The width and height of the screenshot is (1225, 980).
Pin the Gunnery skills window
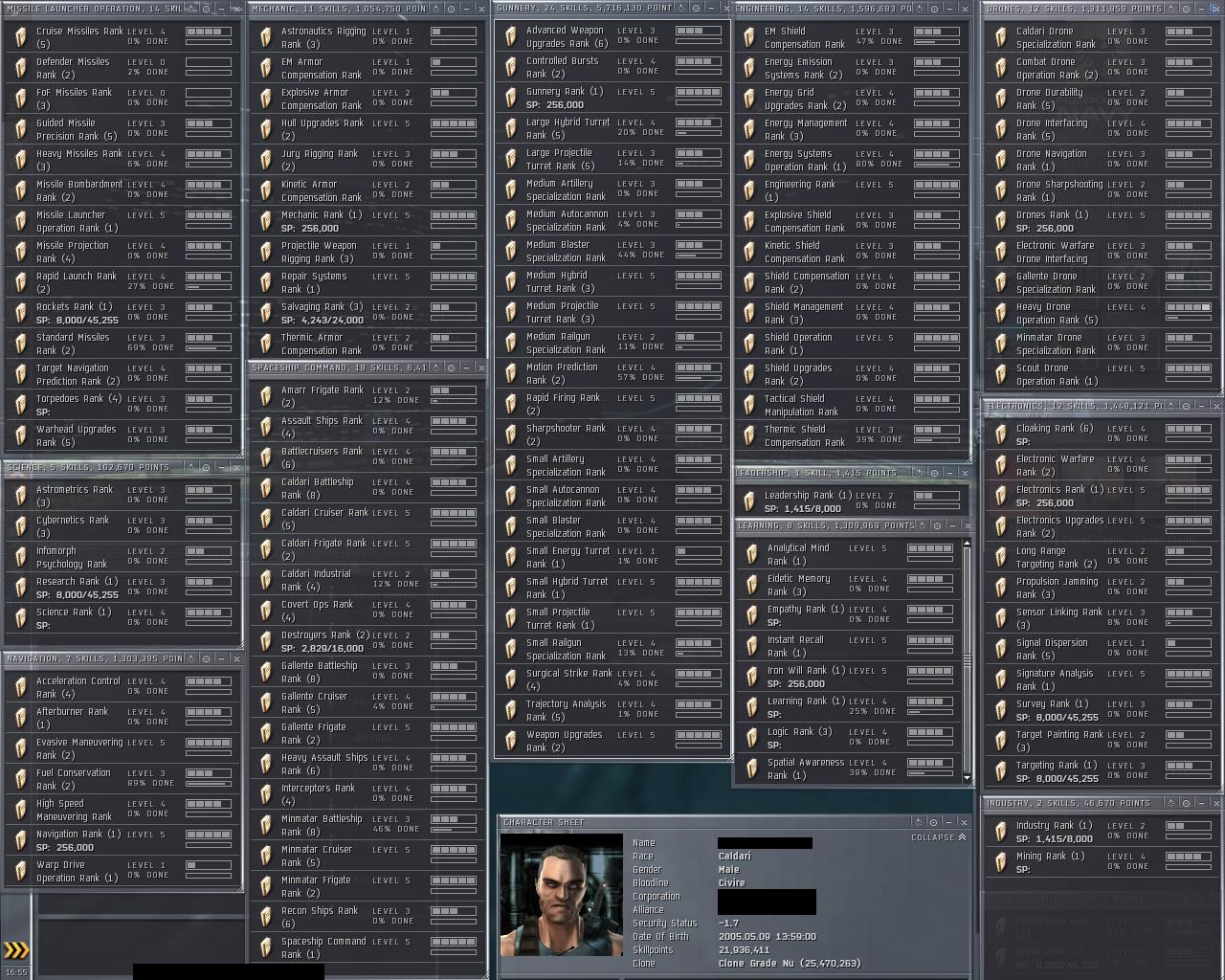pos(696,8)
